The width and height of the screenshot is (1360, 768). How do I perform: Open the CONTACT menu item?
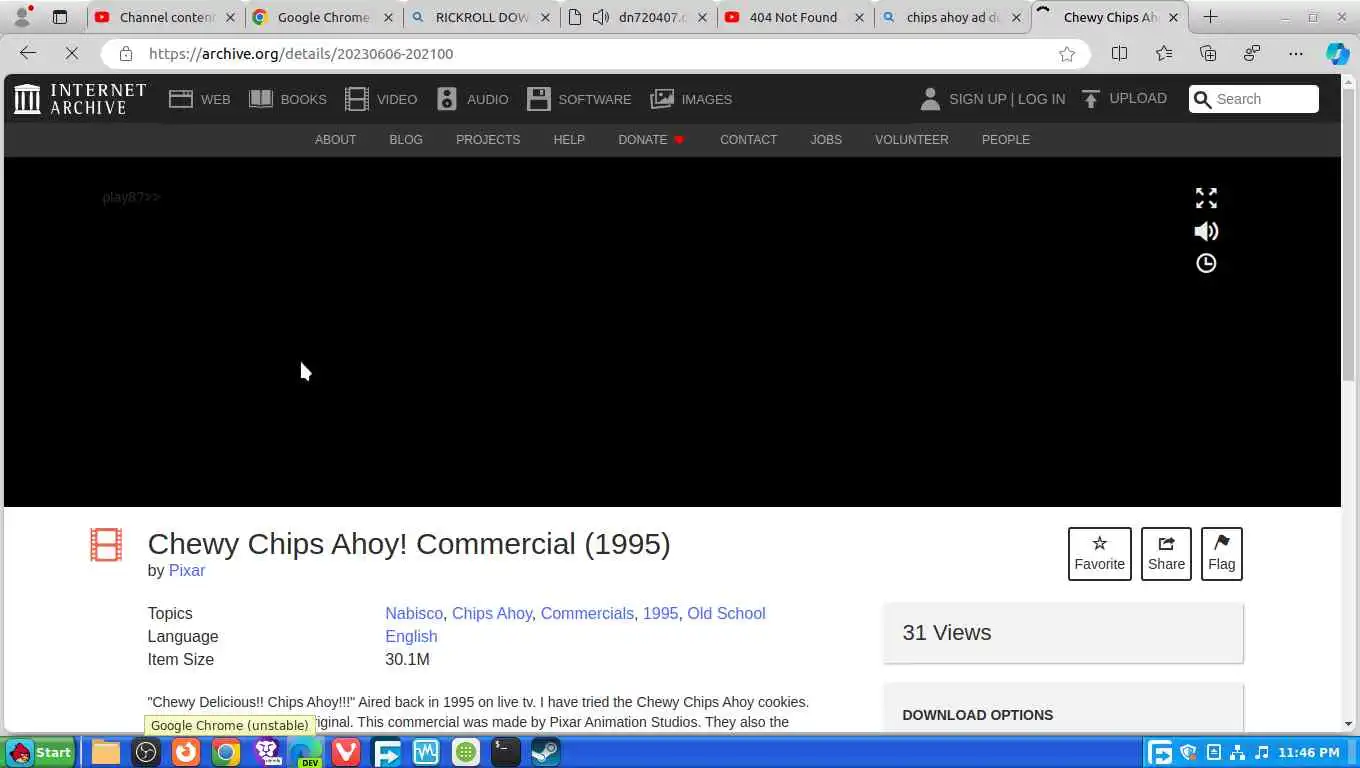748,140
